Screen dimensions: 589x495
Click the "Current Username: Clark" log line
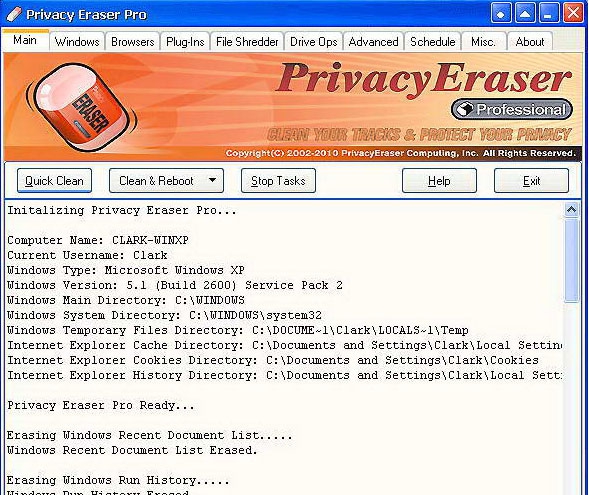coord(87,255)
